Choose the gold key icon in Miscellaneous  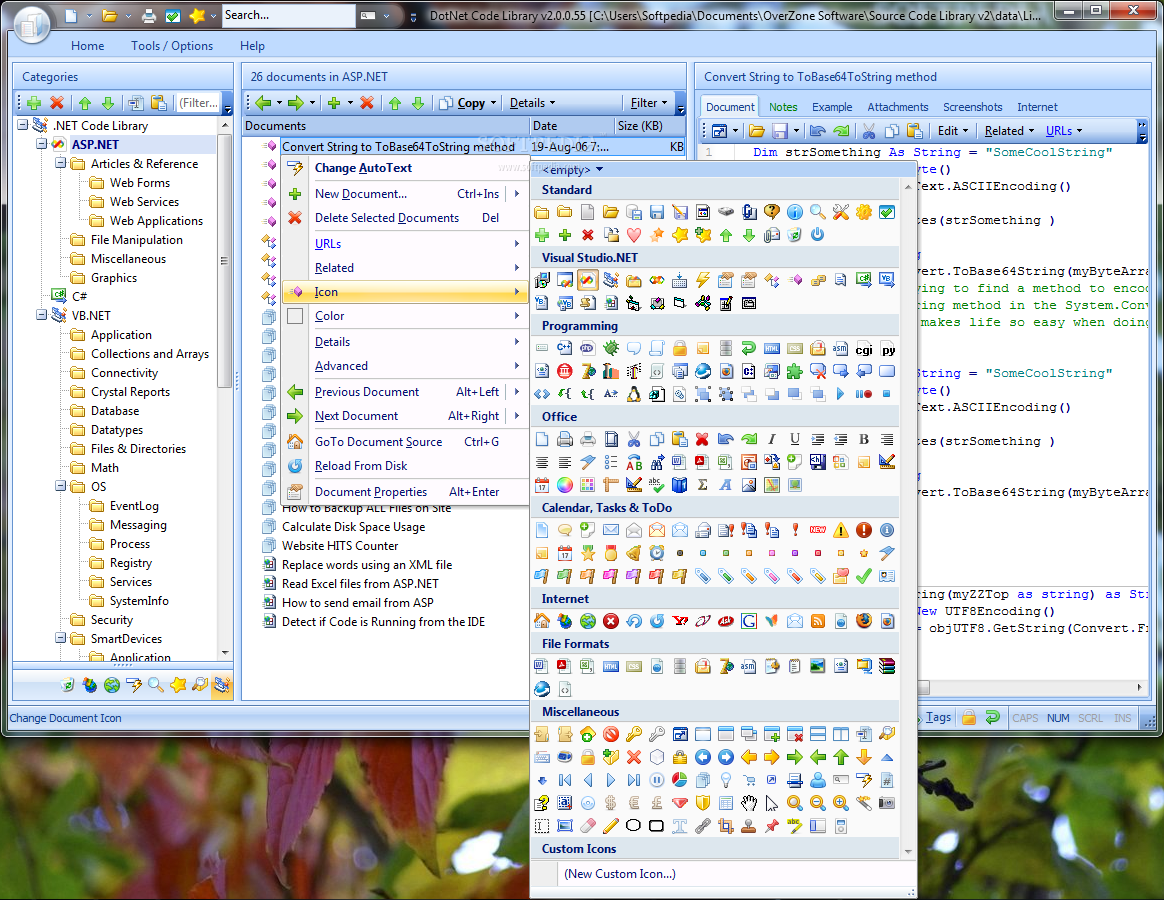click(633, 734)
